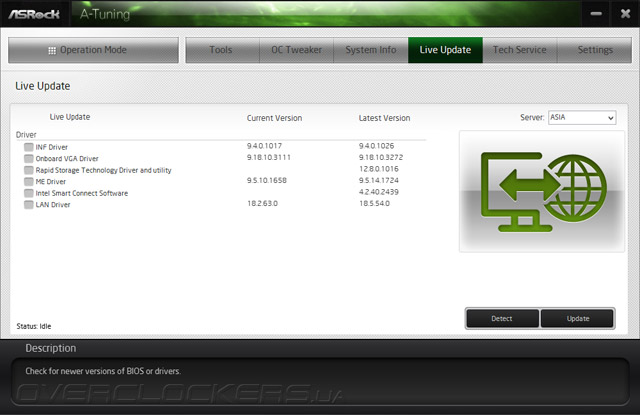Select the INF Driver row label
640x415 pixels.
pos(51,147)
